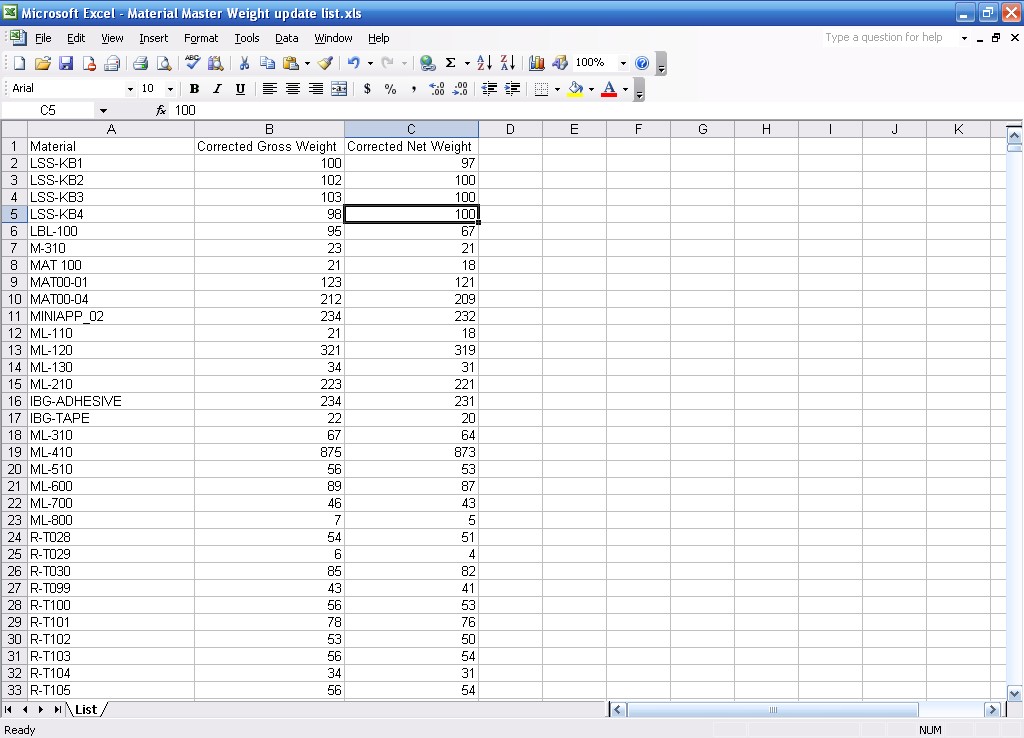1024x738 pixels.
Task: Launch the Chart Wizard icon
Action: 537,63
